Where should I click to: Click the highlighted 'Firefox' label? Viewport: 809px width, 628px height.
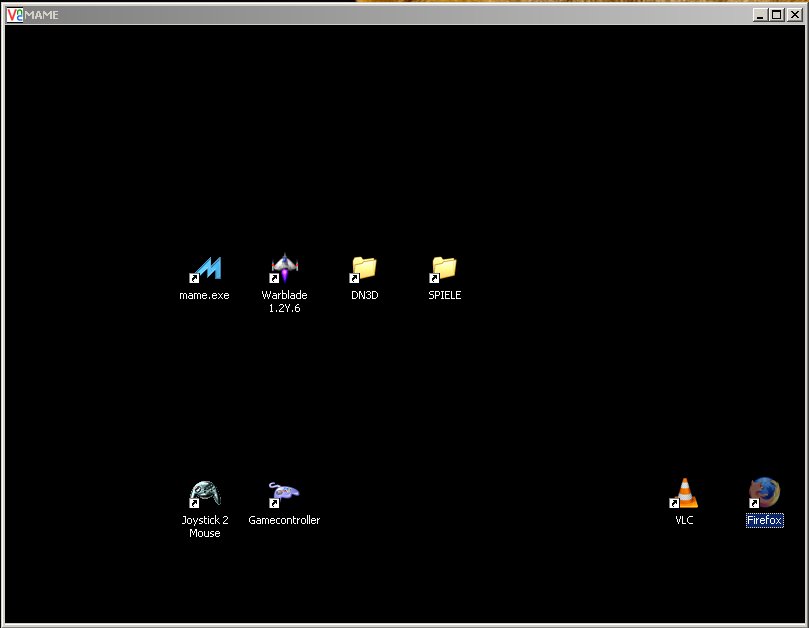click(764, 520)
